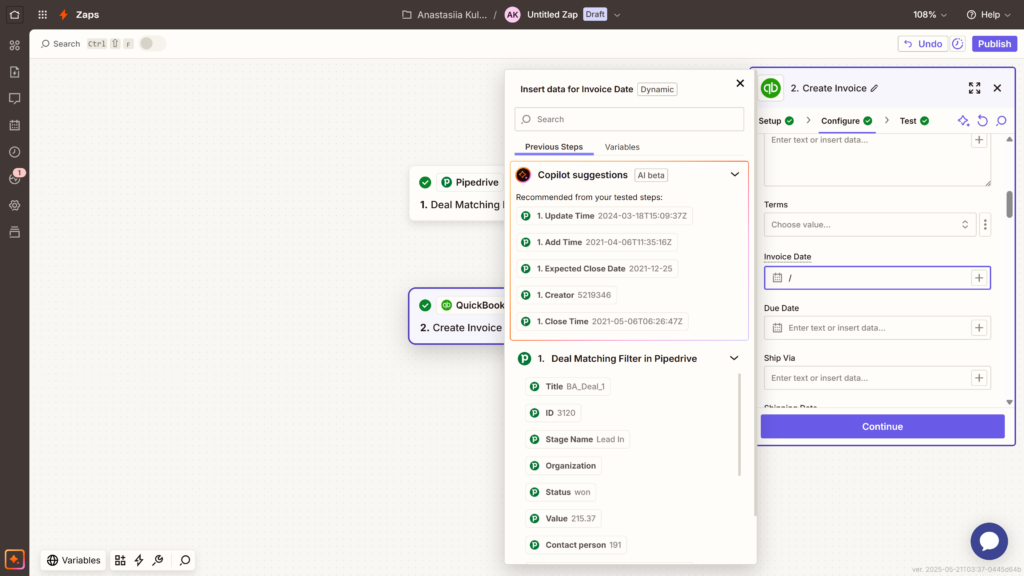Open the gear settings icon in left sidebar
Screen dimensions: 1024x576
tap(14, 205)
